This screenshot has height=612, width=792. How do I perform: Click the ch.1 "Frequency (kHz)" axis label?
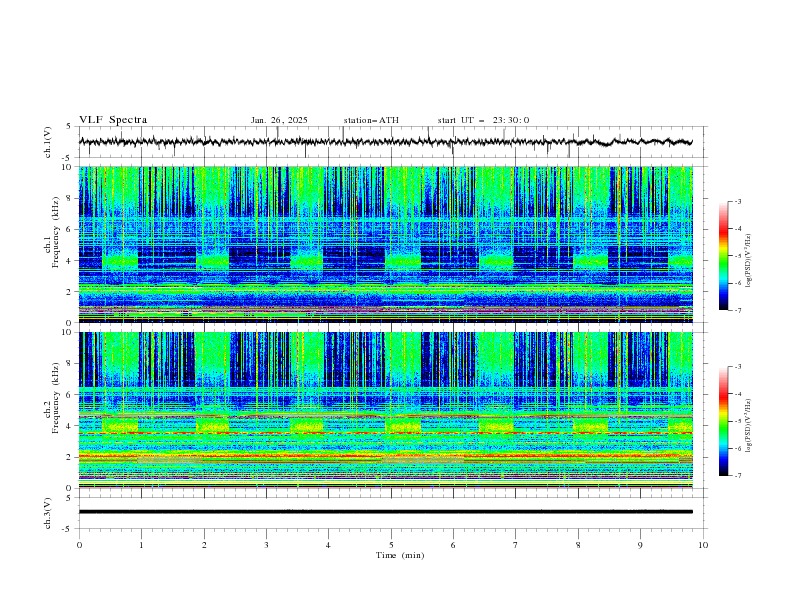point(55,232)
